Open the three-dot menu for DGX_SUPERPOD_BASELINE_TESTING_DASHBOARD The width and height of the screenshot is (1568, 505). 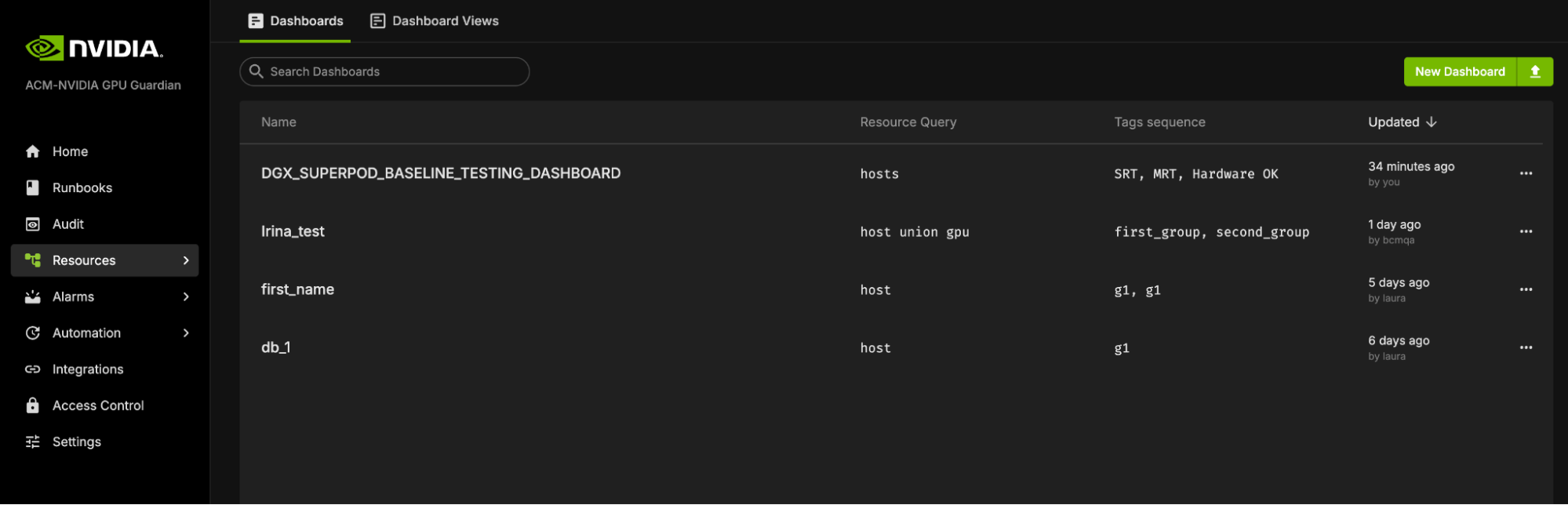[x=1526, y=173]
